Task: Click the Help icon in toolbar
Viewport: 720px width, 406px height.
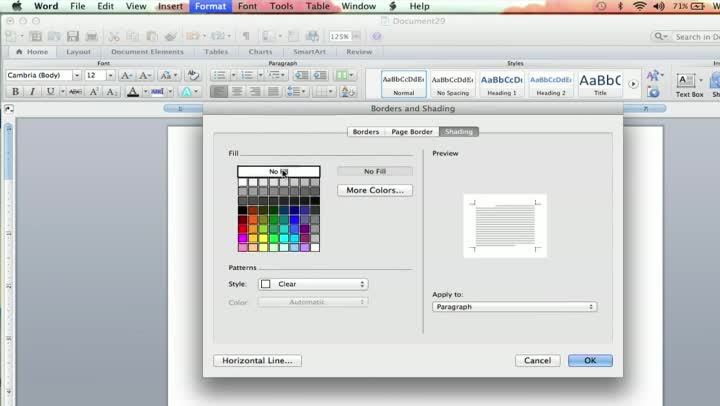Action: [x=377, y=36]
